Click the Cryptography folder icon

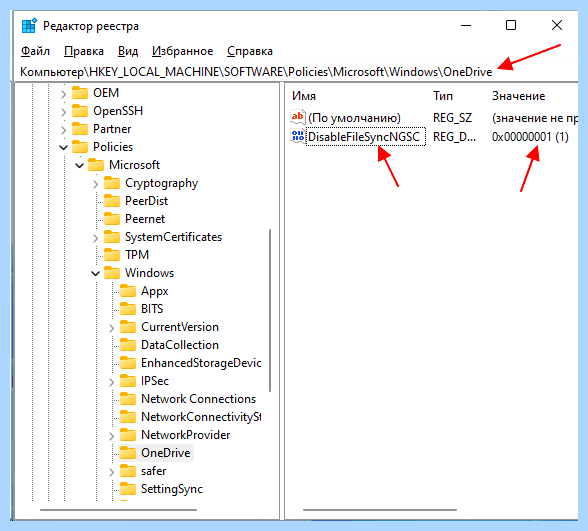tap(112, 183)
